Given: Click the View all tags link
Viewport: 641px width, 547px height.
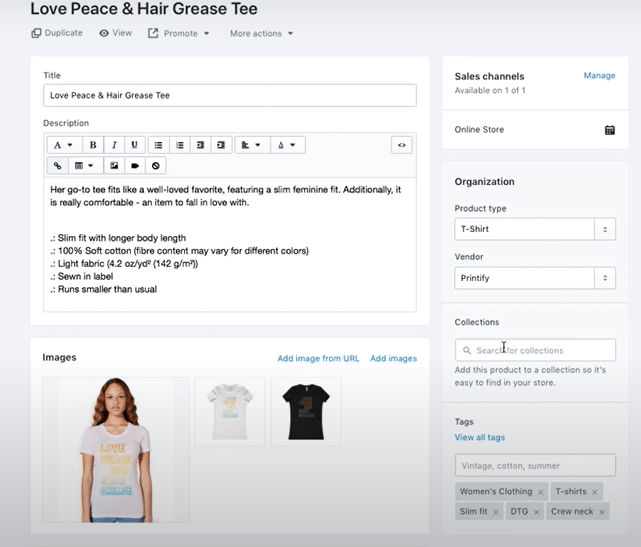Looking at the screenshot, I should click(480, 437).
